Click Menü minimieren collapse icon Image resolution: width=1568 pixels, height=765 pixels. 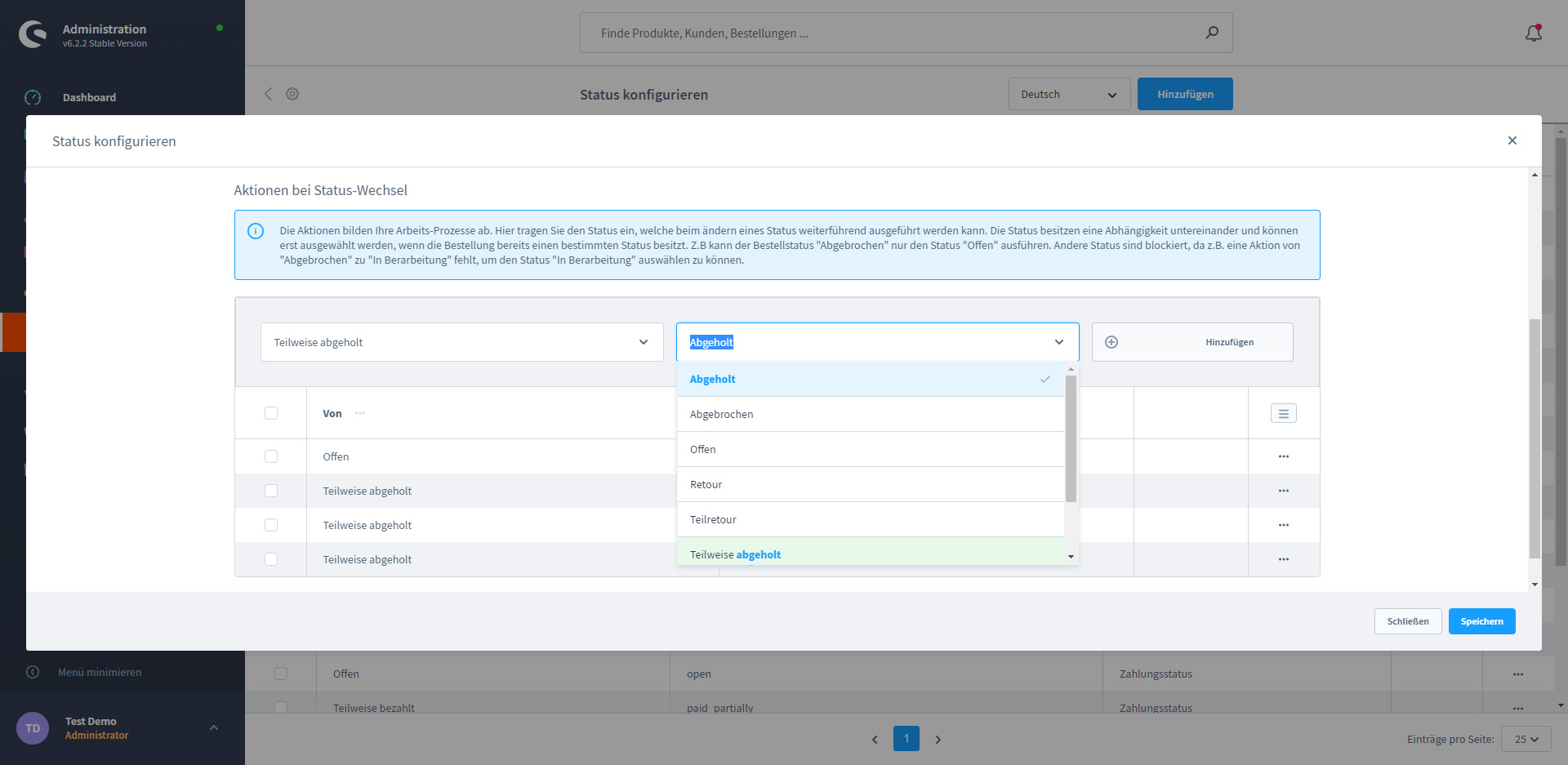pos(33,672)
